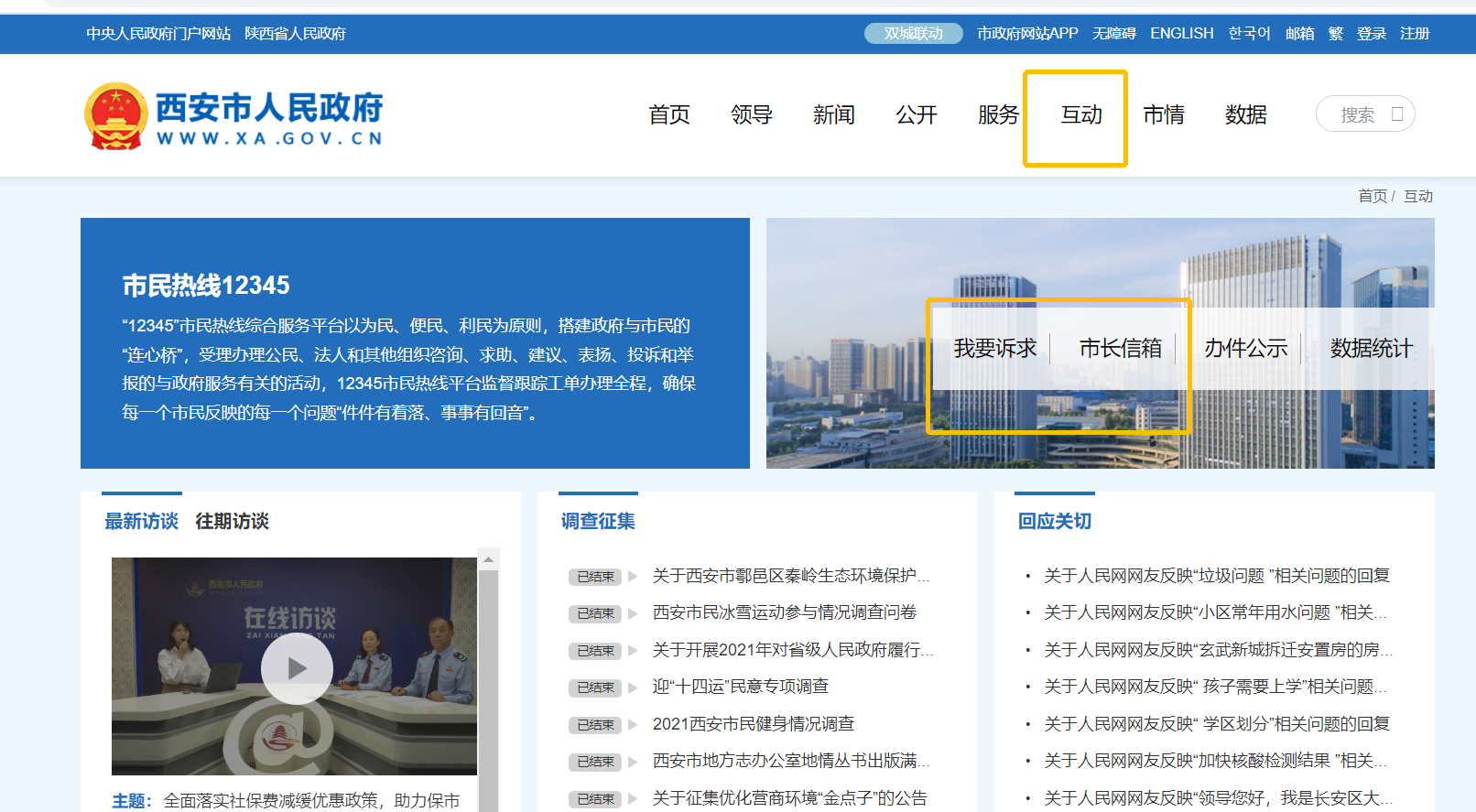Open 关于西安市鄠邑区秦岭生态环境保护 survey
This screenshot has height=812, width=1476.
click(x=791, y=576)
